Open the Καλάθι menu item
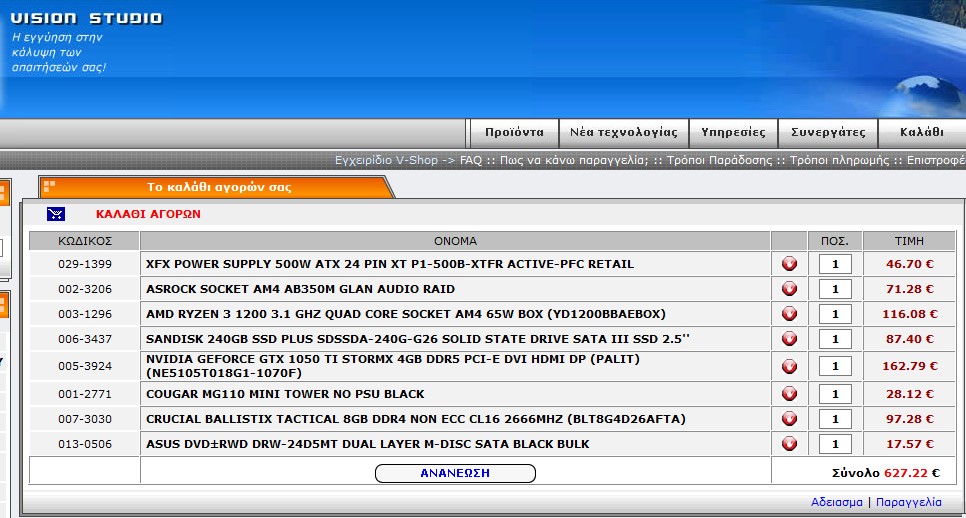 pyautogui.click(x=922, y=132)
